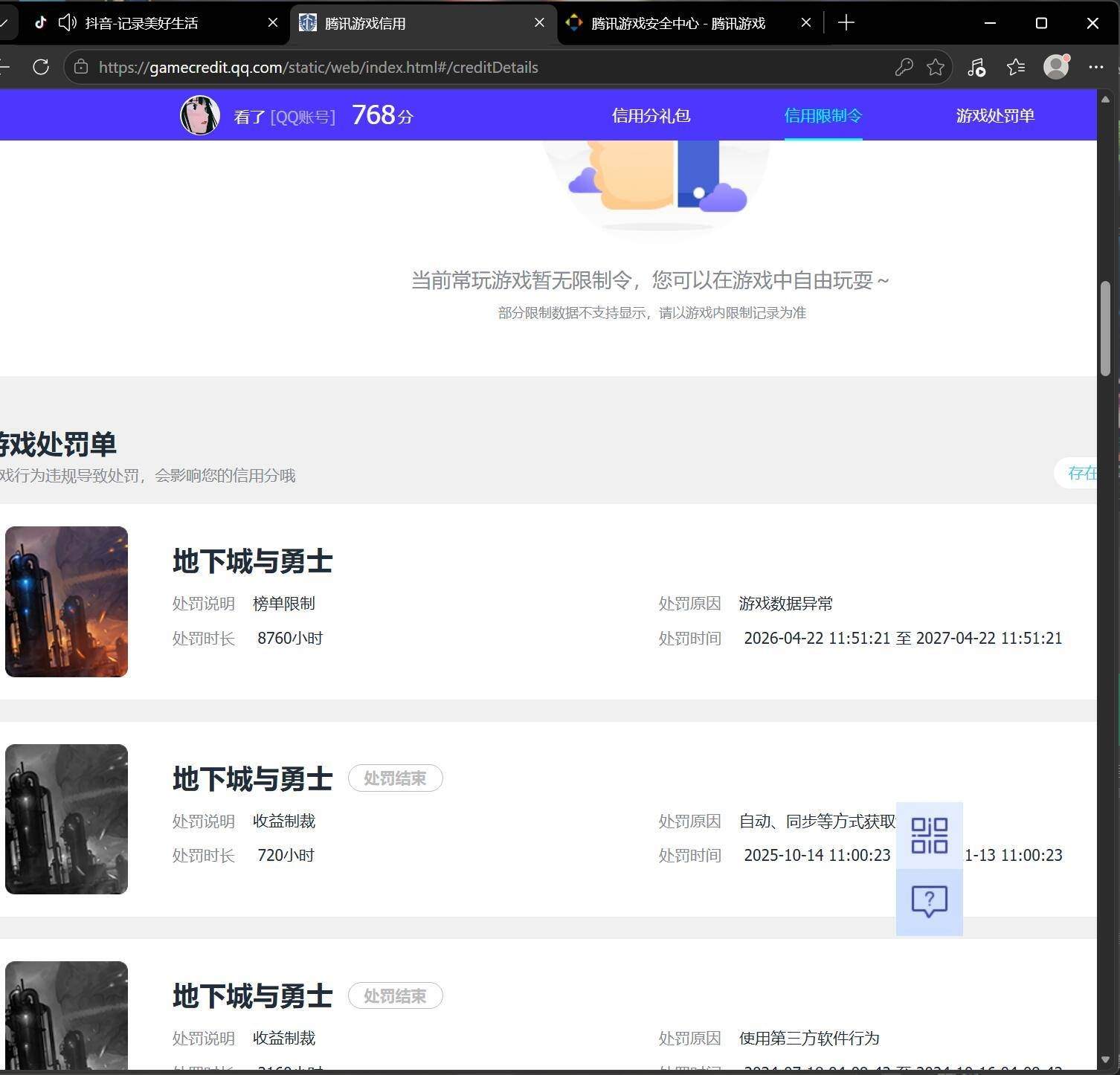Close the 腾讯游戏安全中心 tab
This screenshot has height=1075, width=1120.
(806, 23)
